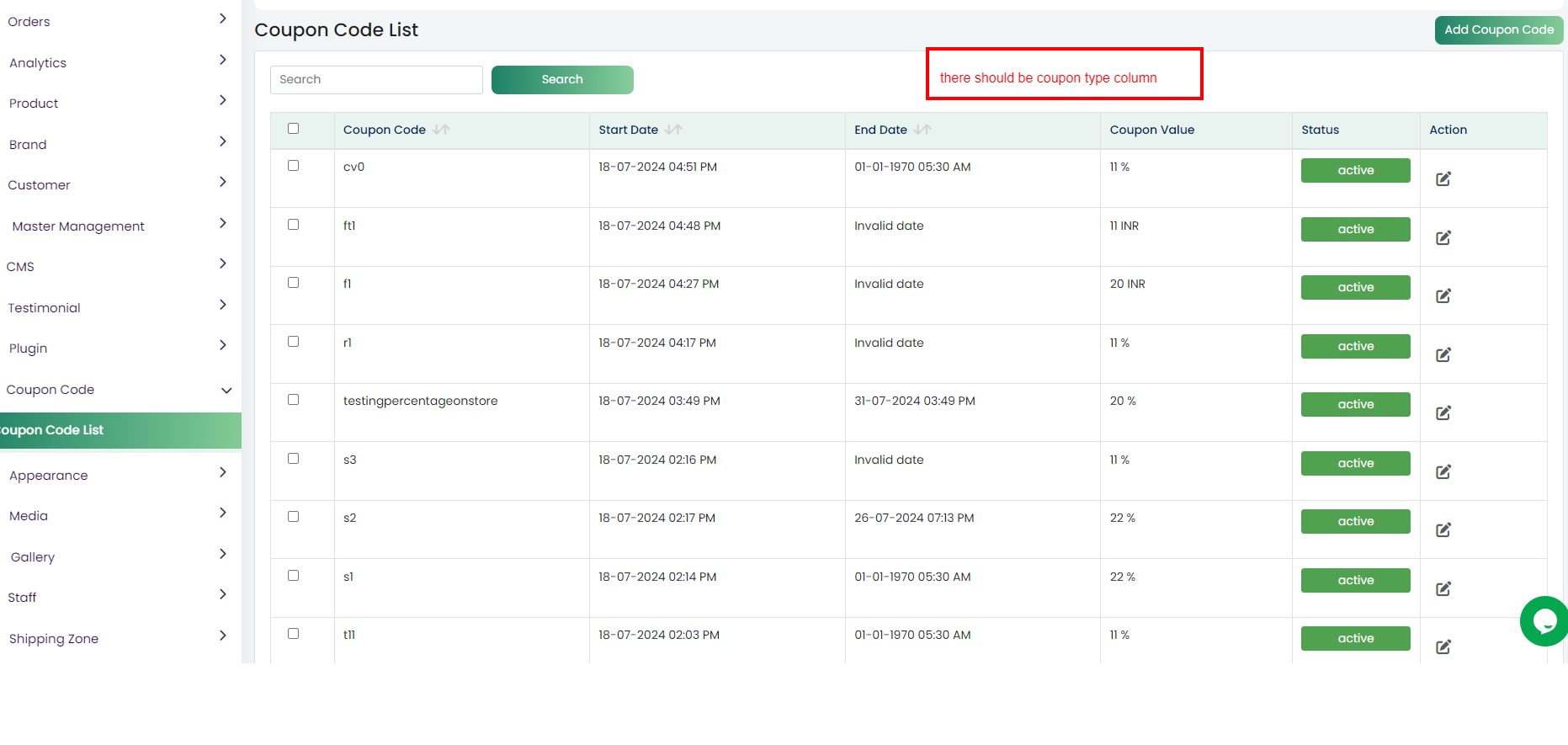Click end date 31-07-2024 03:49 PM
This screenshot has height=745, width=1568.
pyautogui.click(x=914, y=401)
